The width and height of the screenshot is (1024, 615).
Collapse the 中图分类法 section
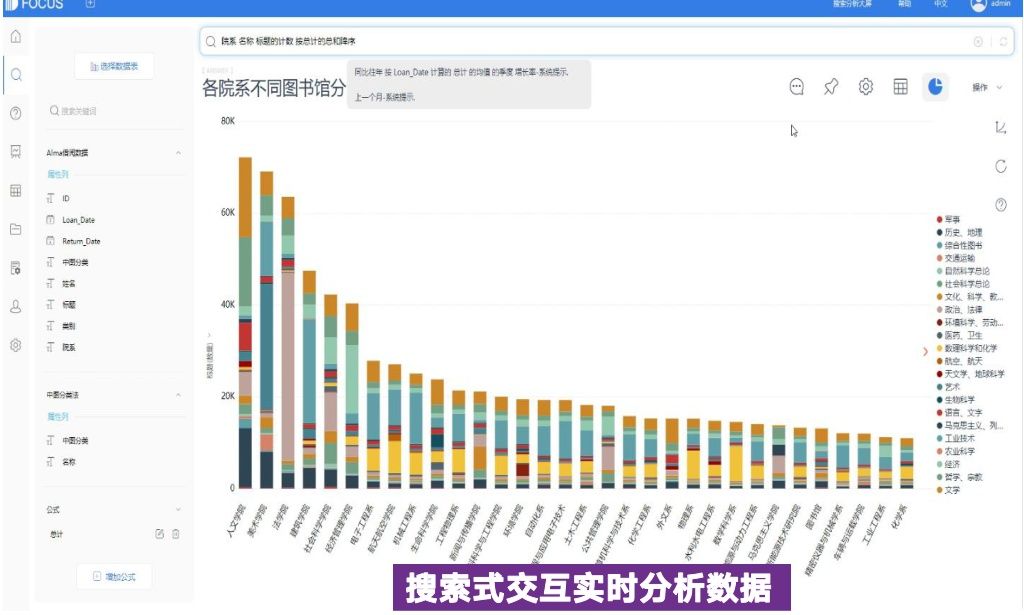[178, 395]
